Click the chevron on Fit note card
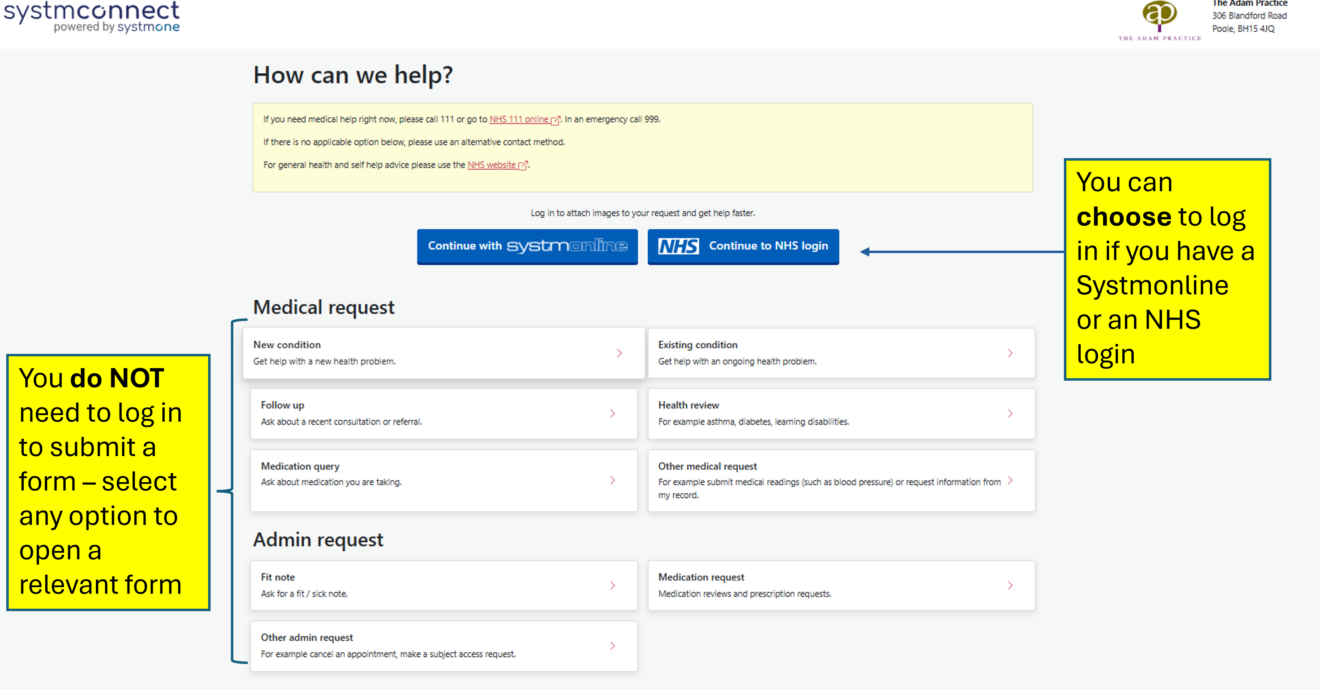 point(612,585)
